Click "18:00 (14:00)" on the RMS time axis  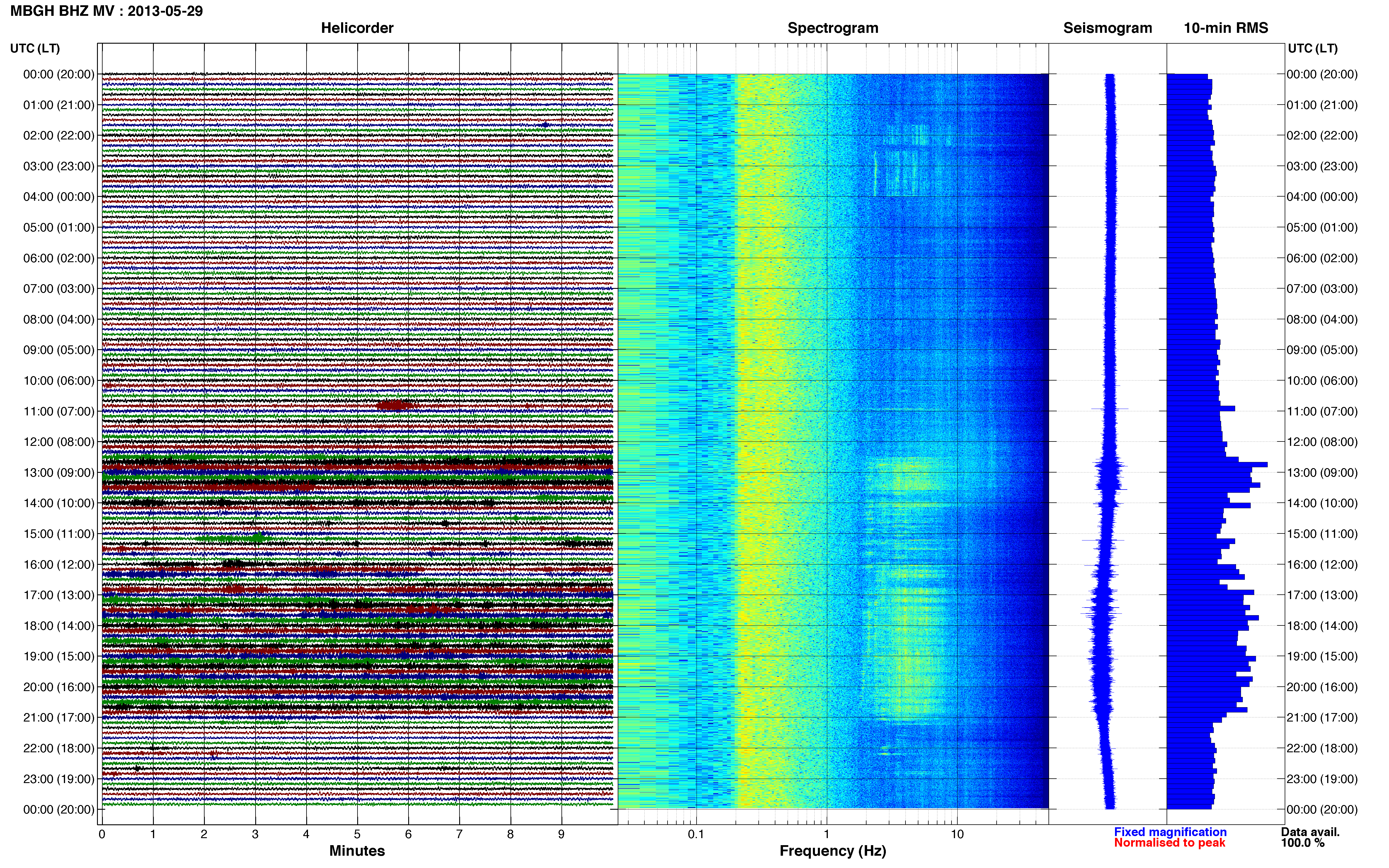click(1322, 626)
